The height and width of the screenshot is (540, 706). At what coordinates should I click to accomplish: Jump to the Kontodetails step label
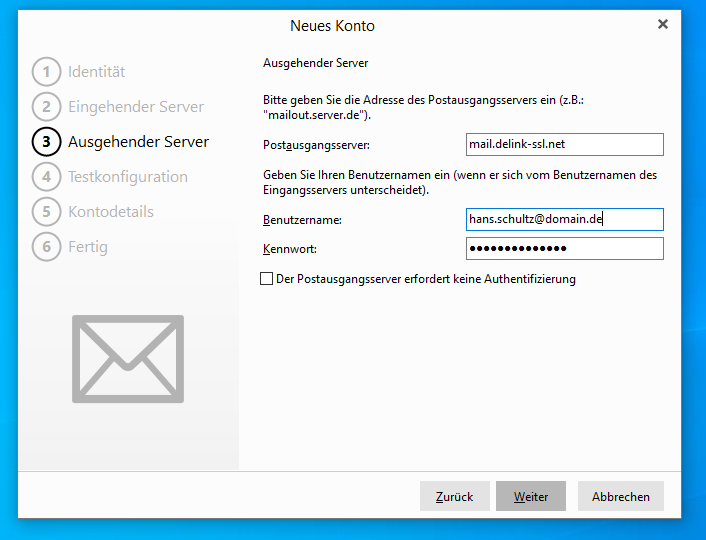click(111, 212)
